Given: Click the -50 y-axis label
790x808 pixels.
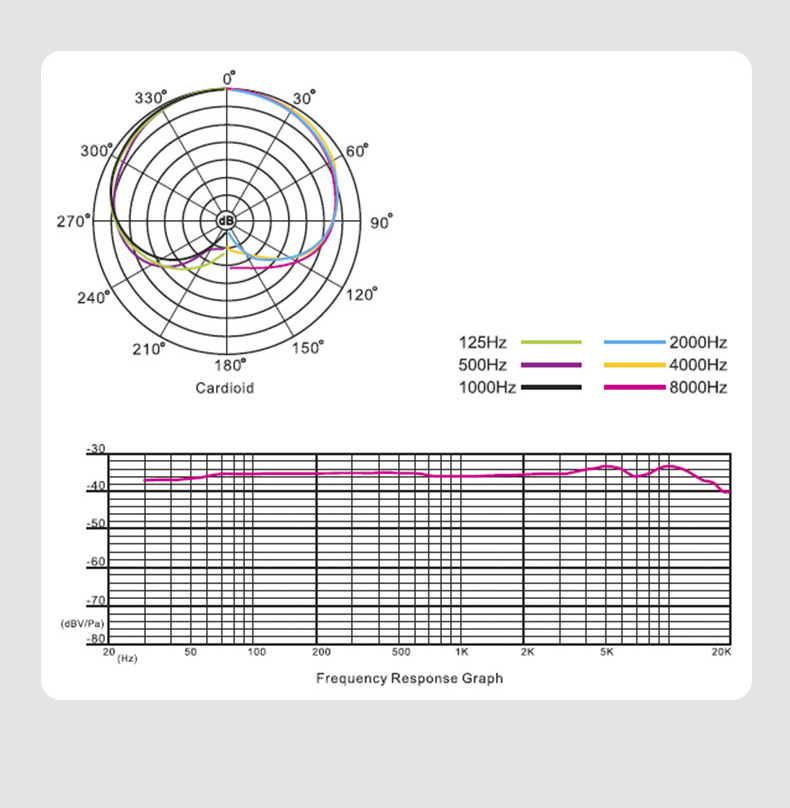Looking at the screenshot, I should (x=96, y=524).
